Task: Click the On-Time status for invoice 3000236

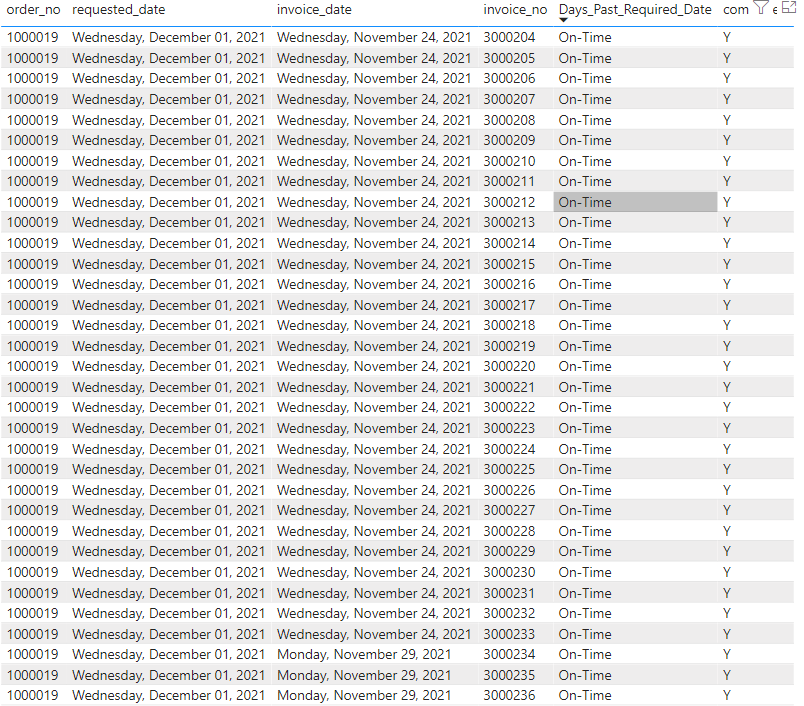Action: point(585,696)
